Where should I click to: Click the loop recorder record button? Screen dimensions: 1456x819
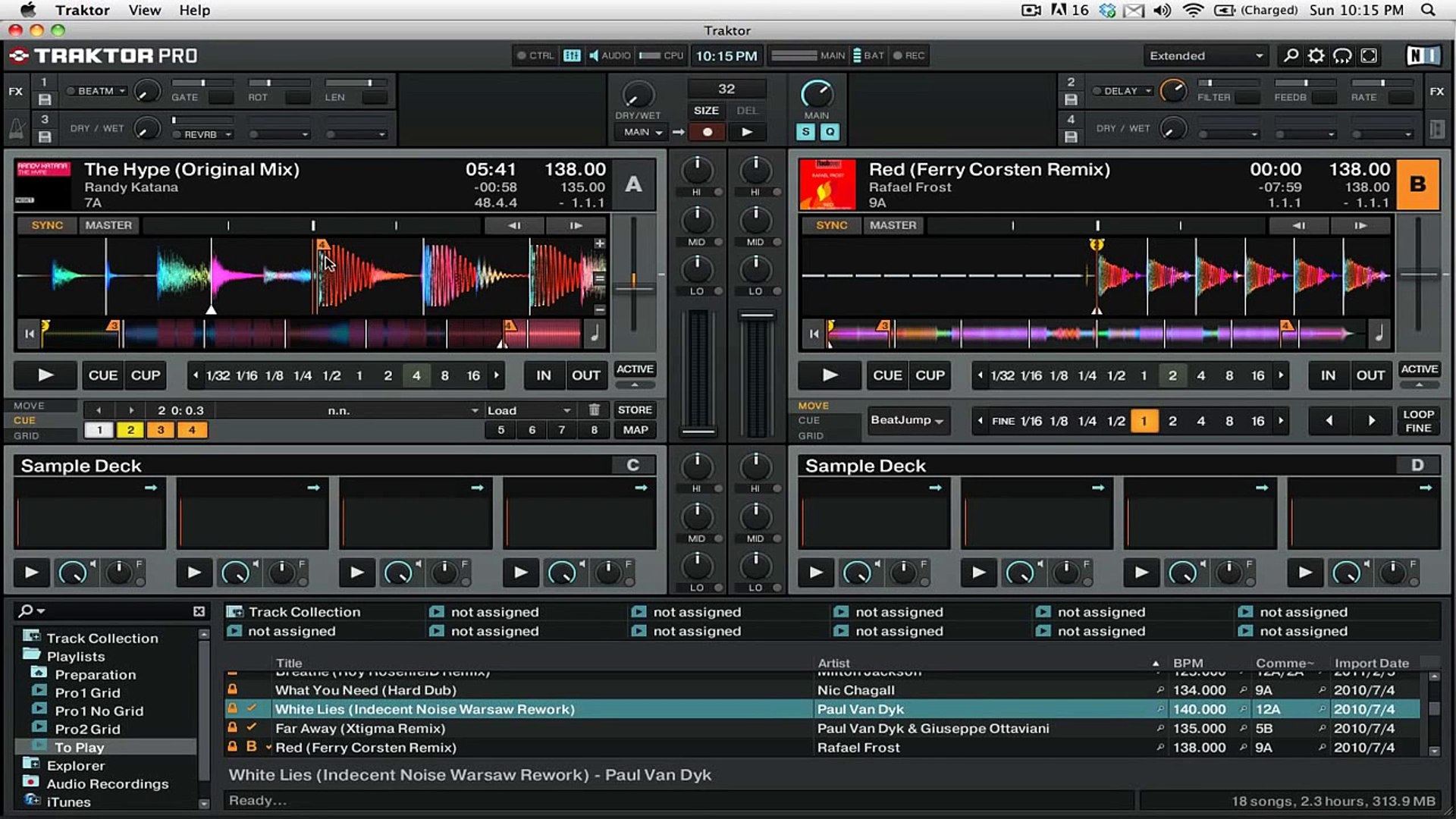coord(708,132)
